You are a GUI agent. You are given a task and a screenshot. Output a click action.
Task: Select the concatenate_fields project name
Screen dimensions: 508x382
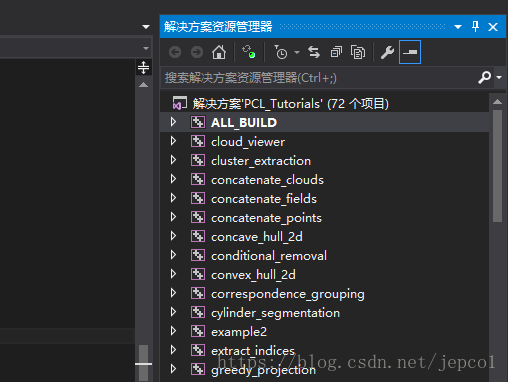click(x=264, y=199)
